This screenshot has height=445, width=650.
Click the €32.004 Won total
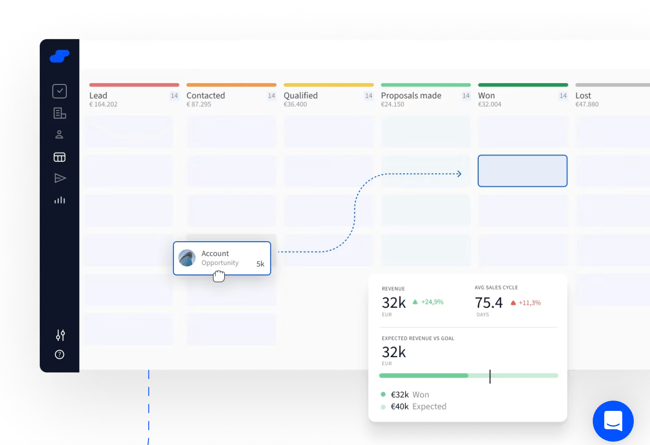(x=490, y=105)
